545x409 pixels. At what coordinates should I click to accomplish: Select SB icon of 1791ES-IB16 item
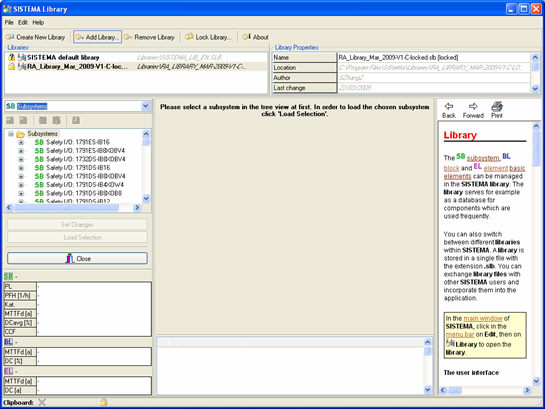tap(39, 142)
